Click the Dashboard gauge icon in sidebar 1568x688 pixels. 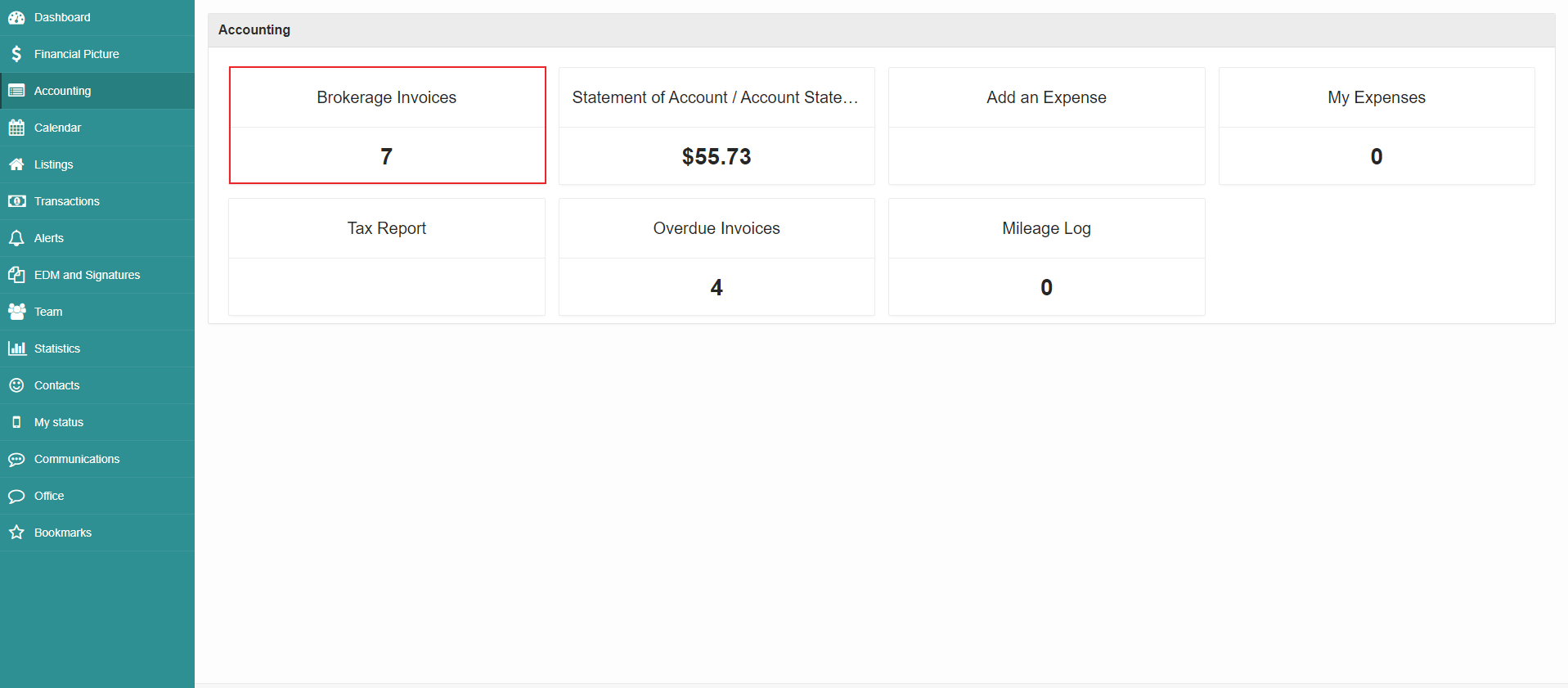pyautogui.click(x=16, y=17)
